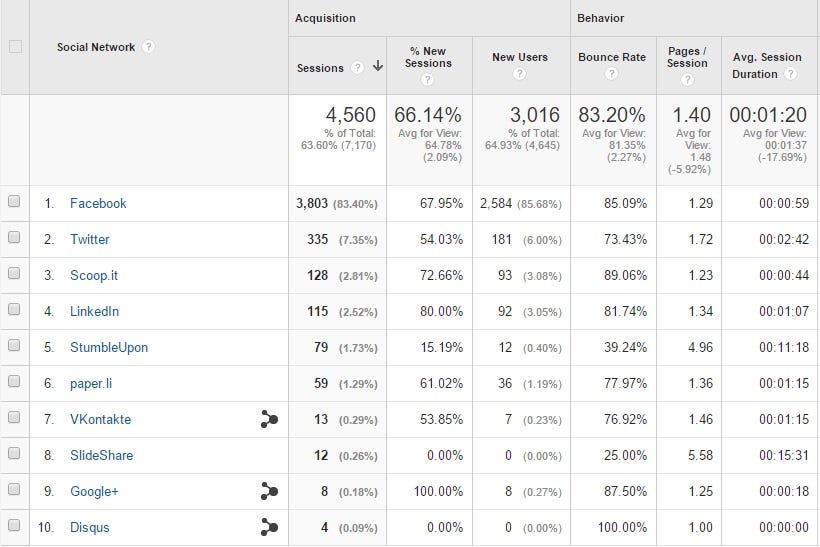Check the paper.li row checkbox
The height and width of the screenshot is (547, 820).
click(x=14, y=381)
